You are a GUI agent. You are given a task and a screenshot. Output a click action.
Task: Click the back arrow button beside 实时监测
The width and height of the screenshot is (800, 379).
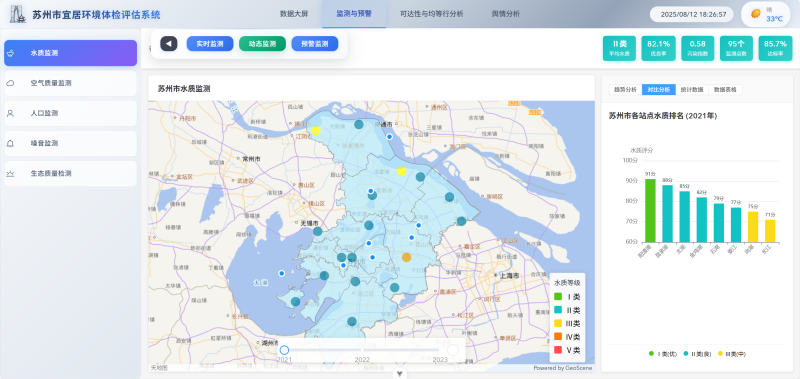(169, 44)
